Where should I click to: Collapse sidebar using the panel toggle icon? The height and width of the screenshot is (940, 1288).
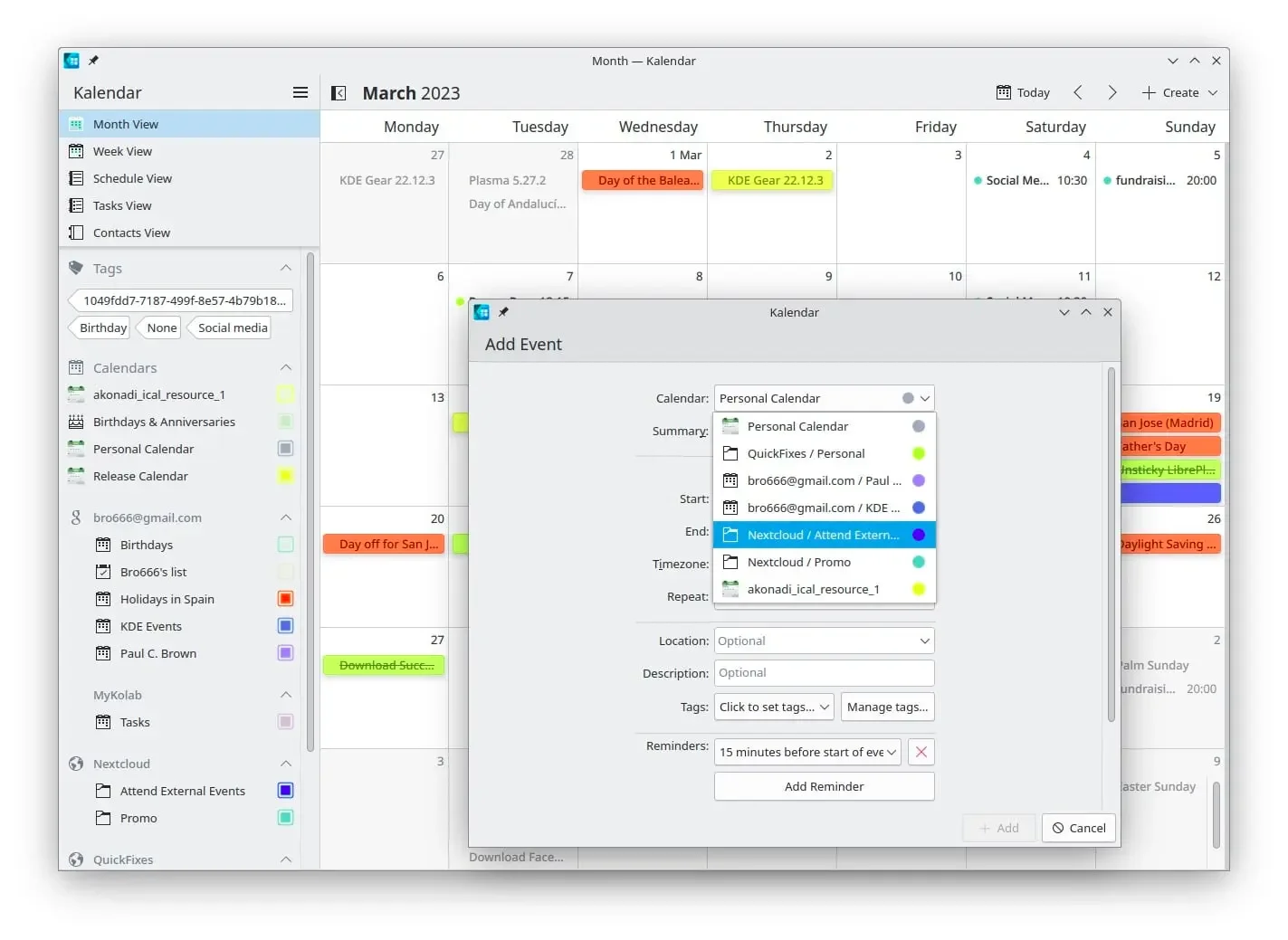[339, 92]
